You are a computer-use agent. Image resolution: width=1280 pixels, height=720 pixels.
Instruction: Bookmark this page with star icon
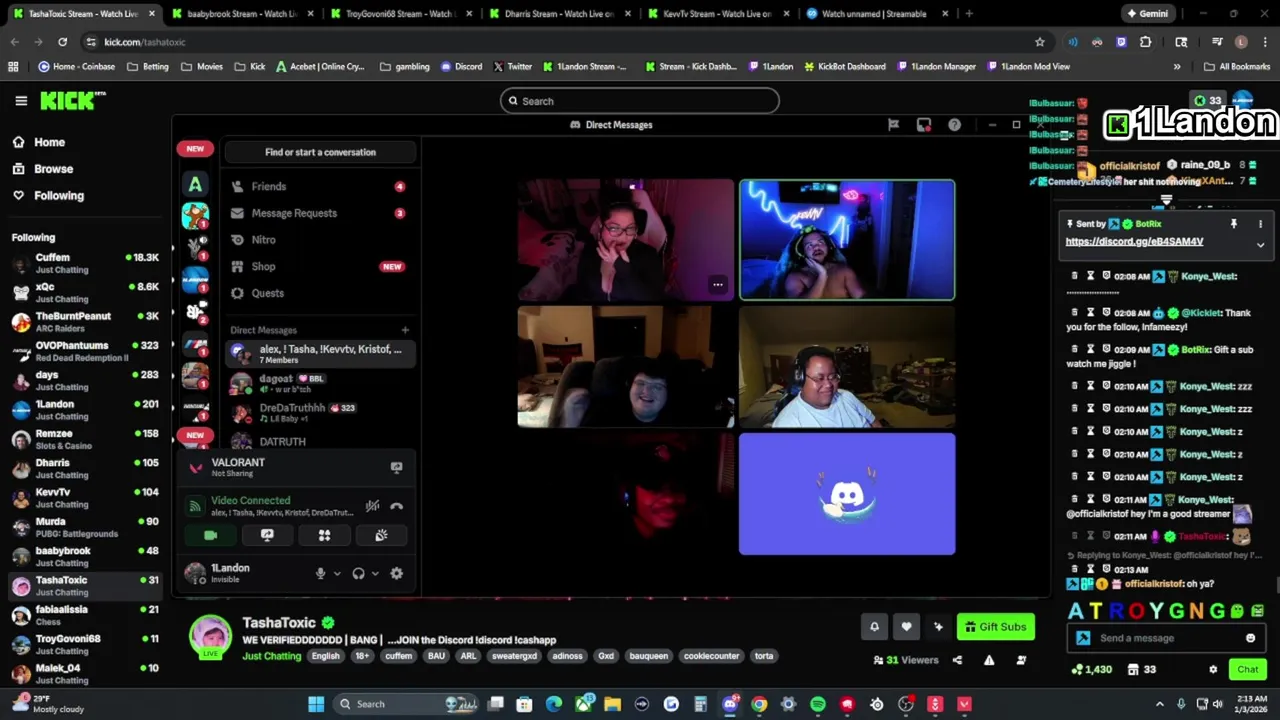tap(1040, 42)
